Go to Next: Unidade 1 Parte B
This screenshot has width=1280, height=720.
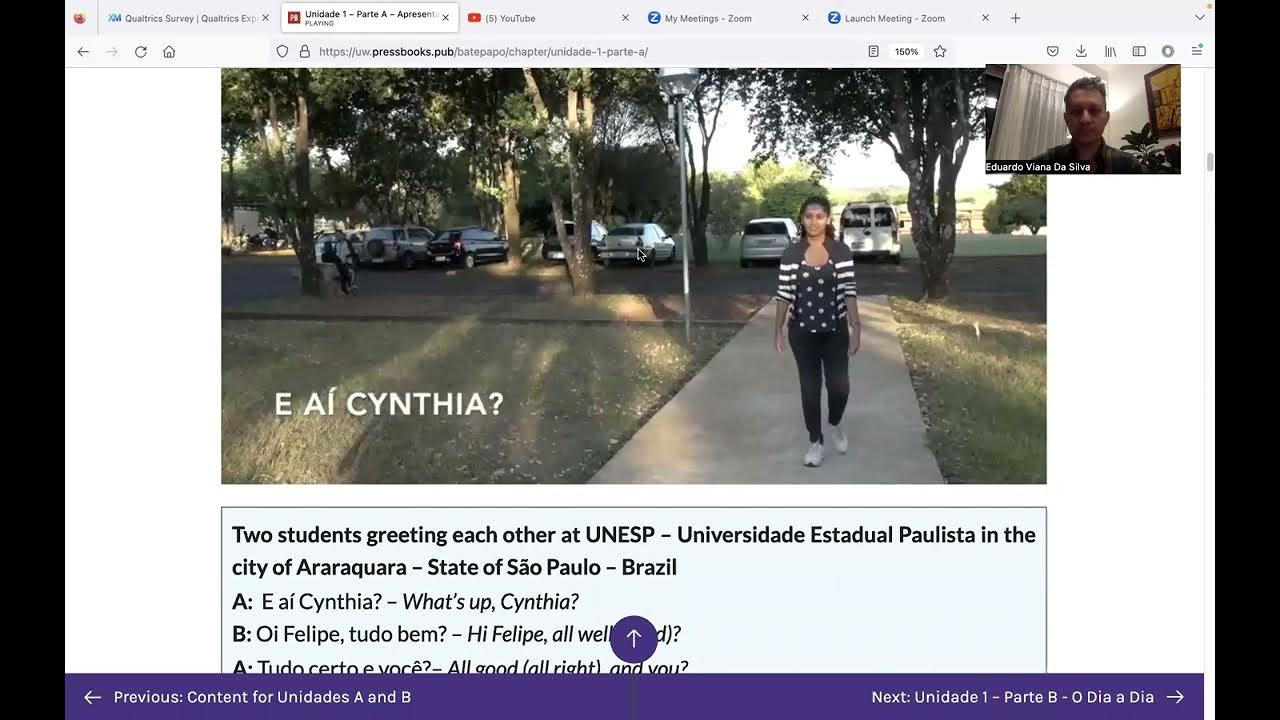(1027, 697)
